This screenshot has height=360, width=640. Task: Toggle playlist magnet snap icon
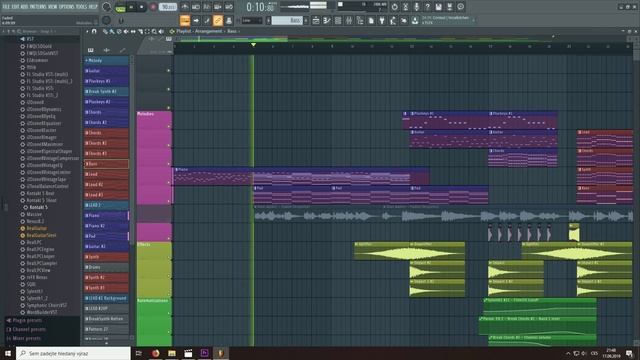pos(94,31)
